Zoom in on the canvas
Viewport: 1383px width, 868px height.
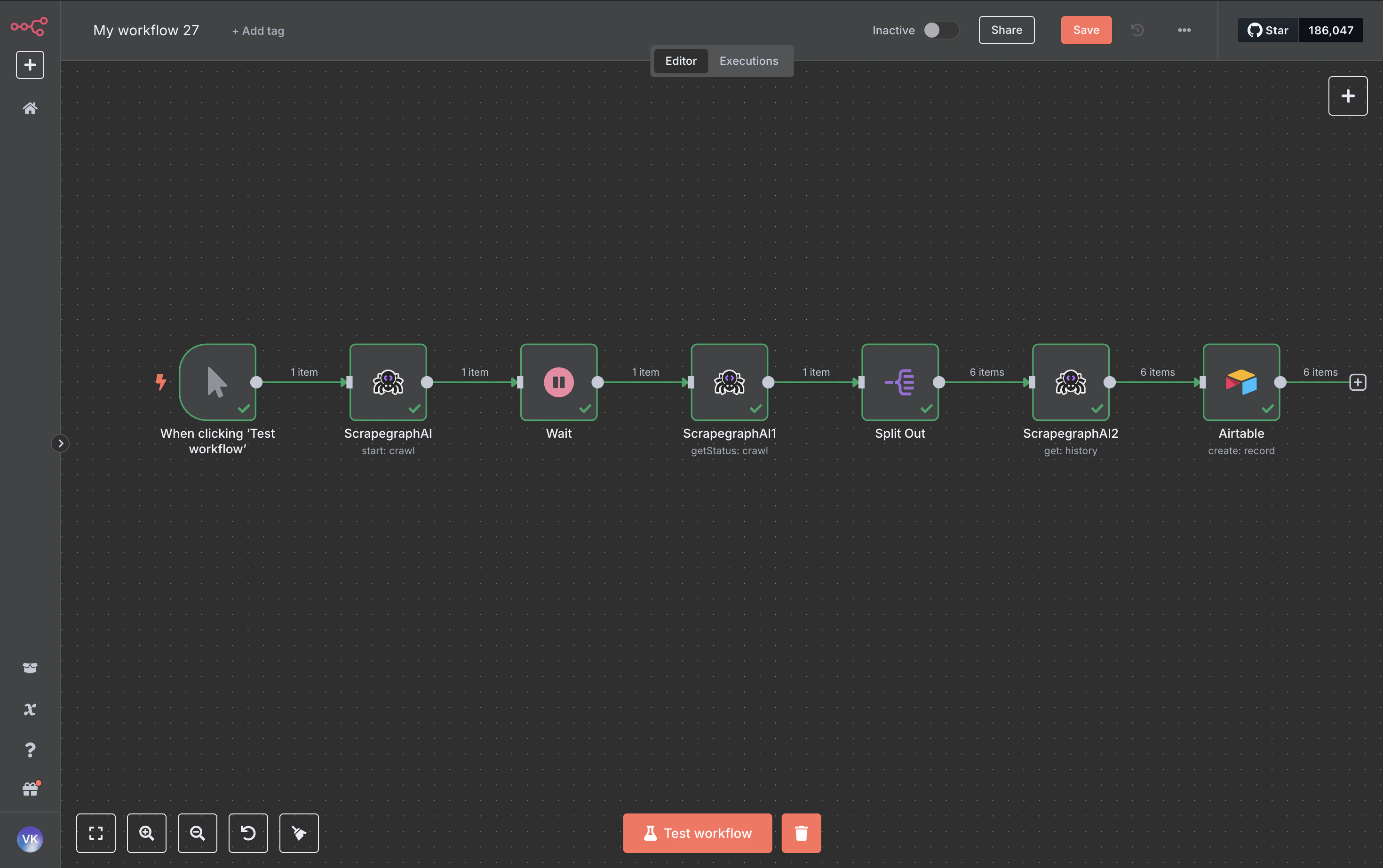[146, 833]
